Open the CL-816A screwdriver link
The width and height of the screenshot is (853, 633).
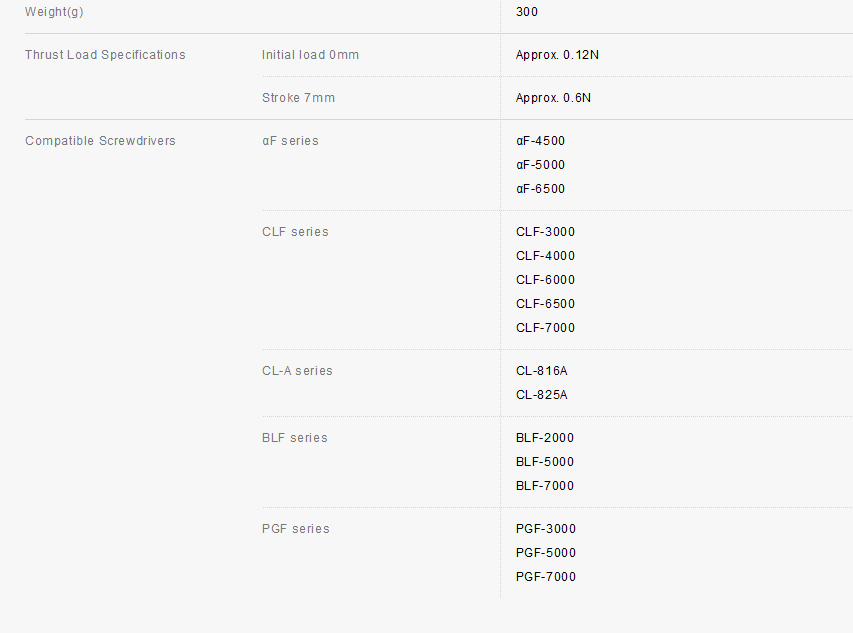coord(541,371)
